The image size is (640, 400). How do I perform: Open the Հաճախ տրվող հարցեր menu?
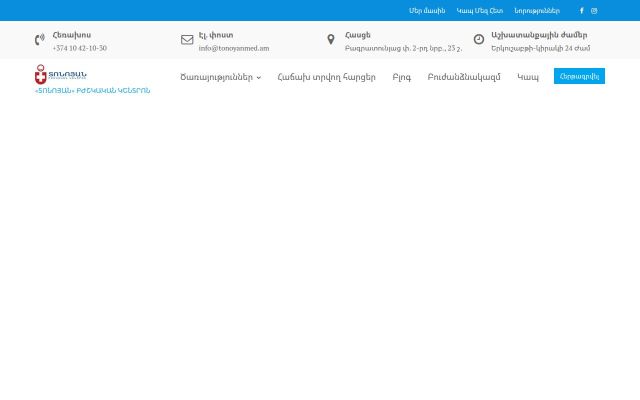327,77
